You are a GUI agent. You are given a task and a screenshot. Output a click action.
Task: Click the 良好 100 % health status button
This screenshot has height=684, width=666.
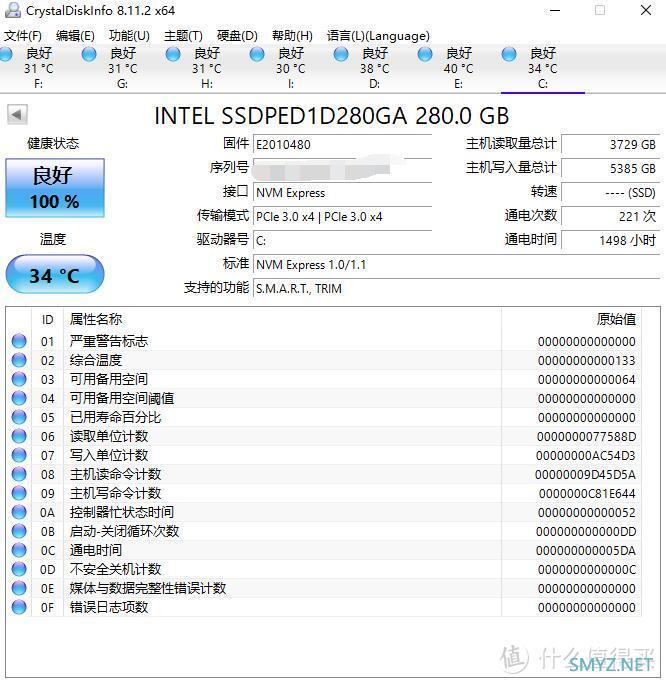[55, 188]
